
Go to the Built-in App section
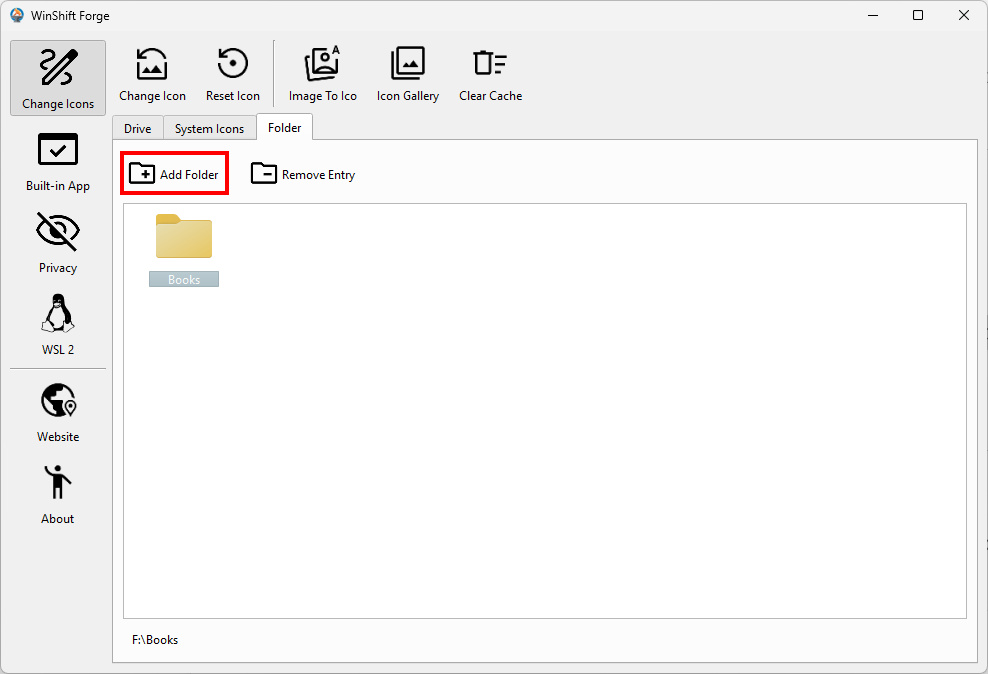[x=58, y=161]
